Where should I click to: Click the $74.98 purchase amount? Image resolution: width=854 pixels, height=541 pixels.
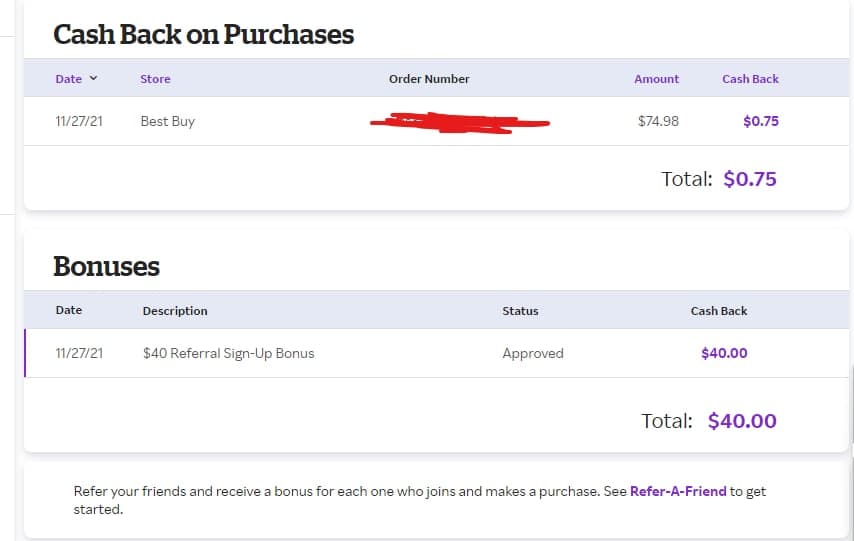[x=658, y=121]
